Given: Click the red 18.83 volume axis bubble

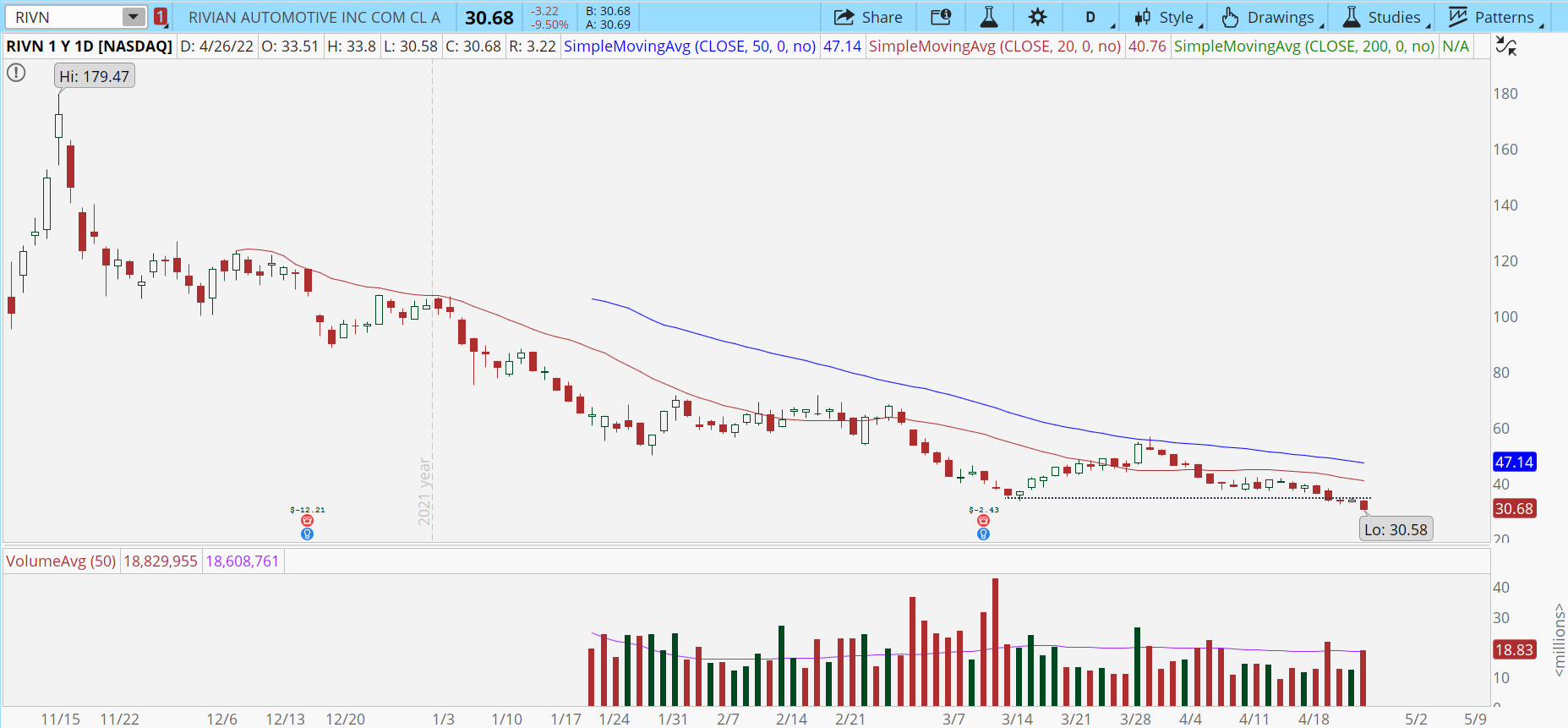Looking at the screenshot, I should pos(1514,649).
